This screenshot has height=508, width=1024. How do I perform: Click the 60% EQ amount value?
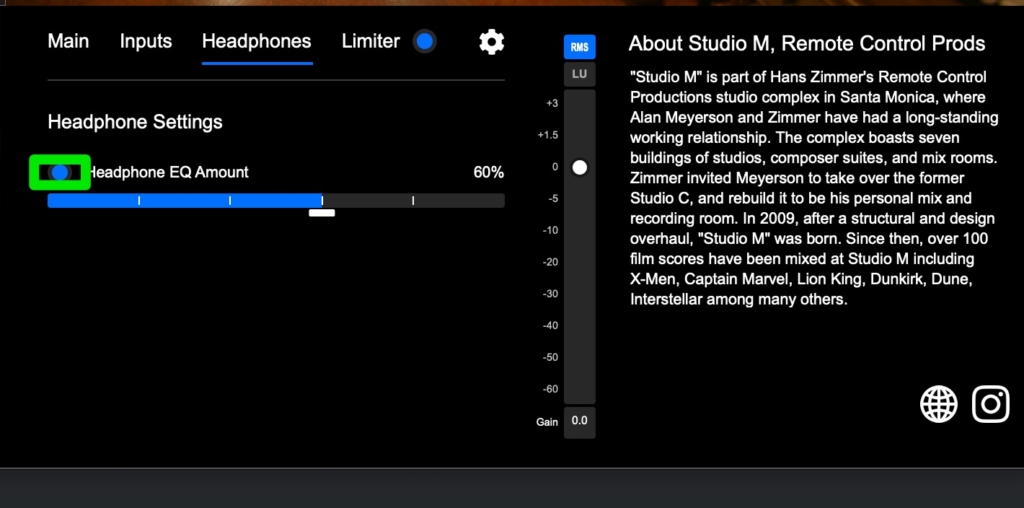[488, 173]
